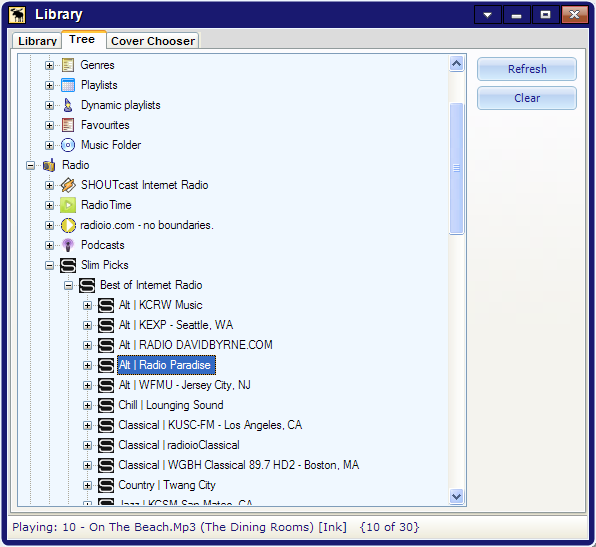This screenshot has height=547, width=596.
Task: Click the SHOUTcast Internet Radio icon
Action: pyautogui.click(x=68, y=185)
